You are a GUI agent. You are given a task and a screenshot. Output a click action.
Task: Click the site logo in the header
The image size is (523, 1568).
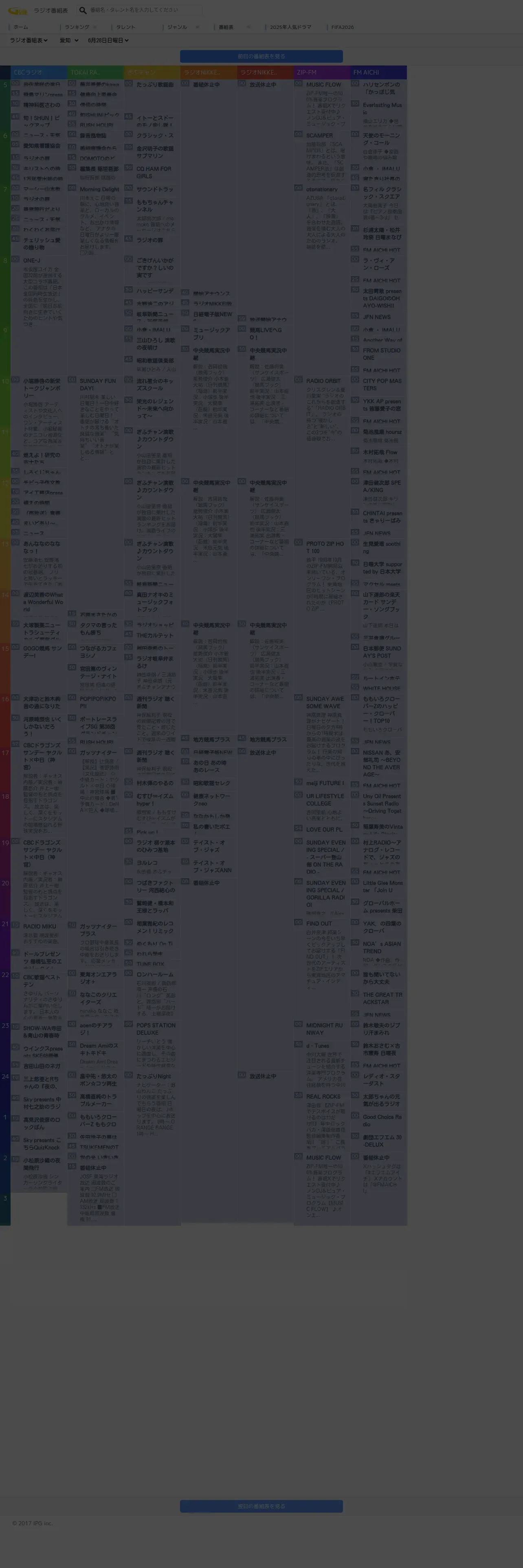pos(18,10)
